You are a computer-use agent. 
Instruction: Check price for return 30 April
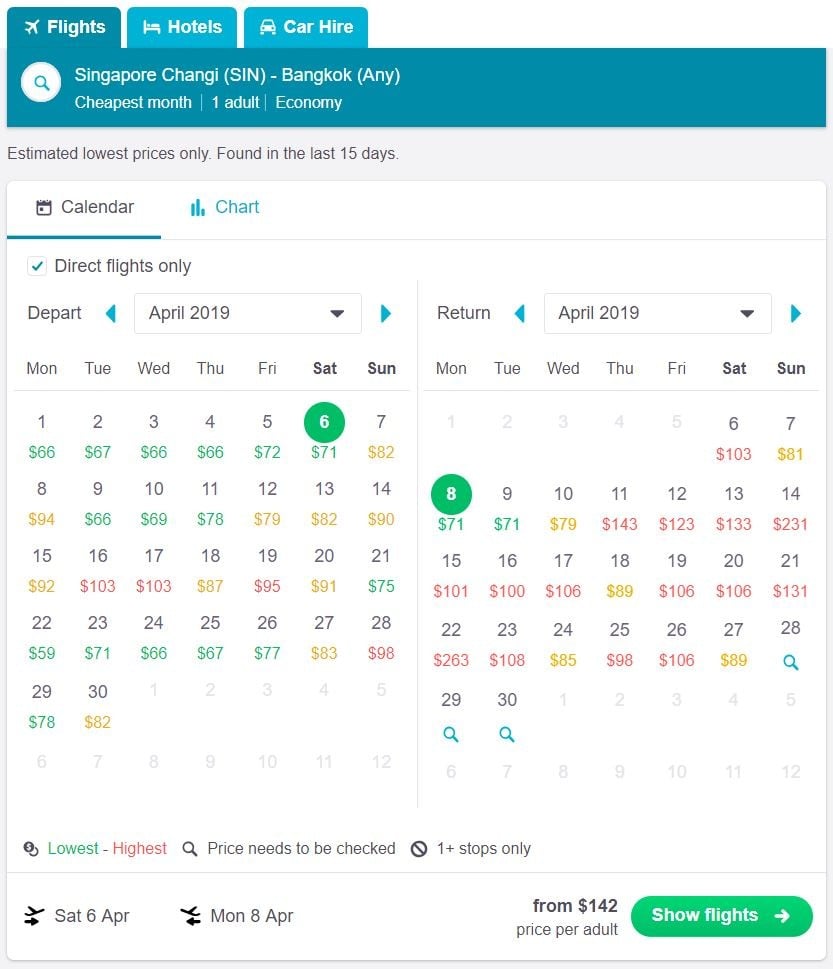coord(507,734)
